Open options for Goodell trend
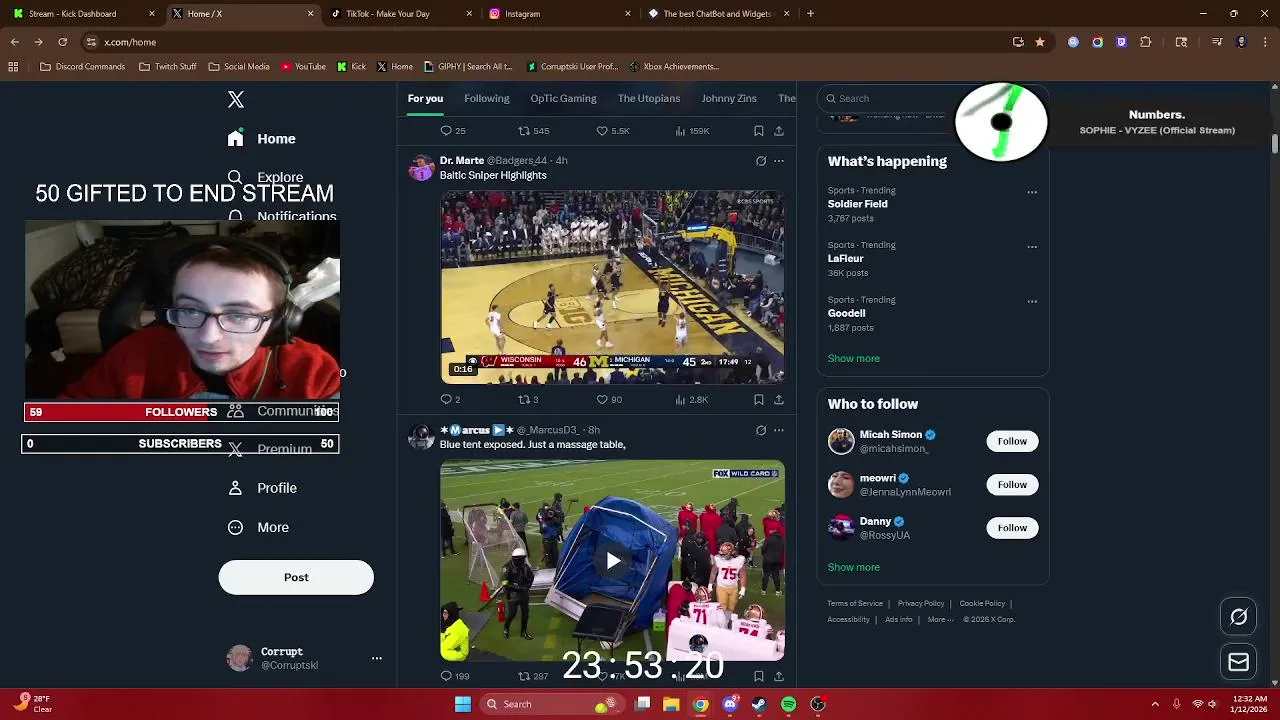Image resolution: width=1280 pixels, height=720 pixels. pos(1032,301)
